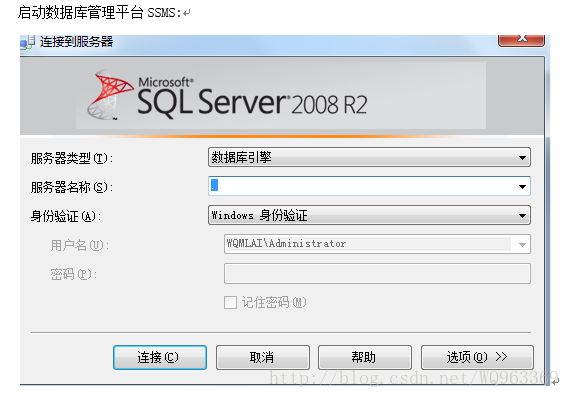Image resolution: width=570 pixels, height=398 pixels.
Task: Click the Connect to Server title icon
Action: tap(28, 42)
